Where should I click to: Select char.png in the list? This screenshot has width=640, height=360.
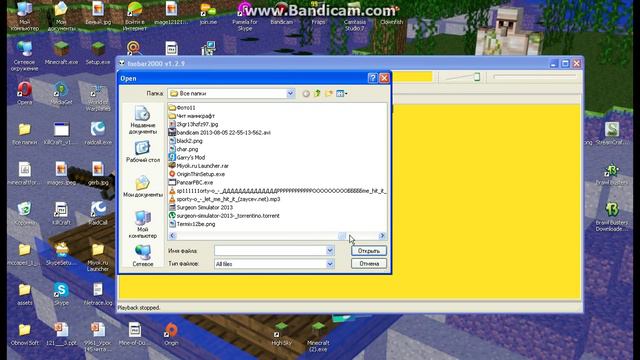coord(183,149)
